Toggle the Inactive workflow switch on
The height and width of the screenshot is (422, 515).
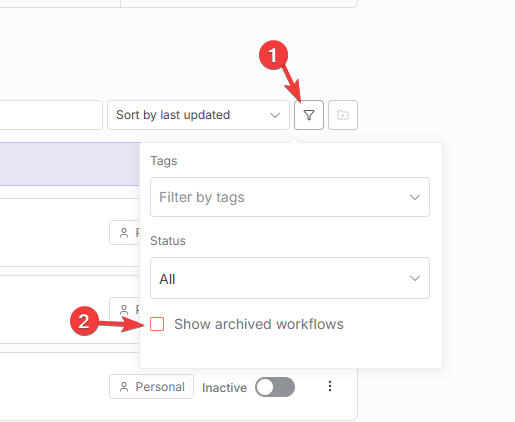pos(275,387)
